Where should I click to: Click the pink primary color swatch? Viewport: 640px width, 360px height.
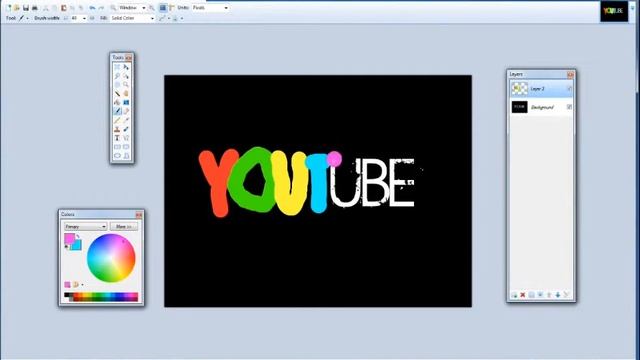pos(69,238)
